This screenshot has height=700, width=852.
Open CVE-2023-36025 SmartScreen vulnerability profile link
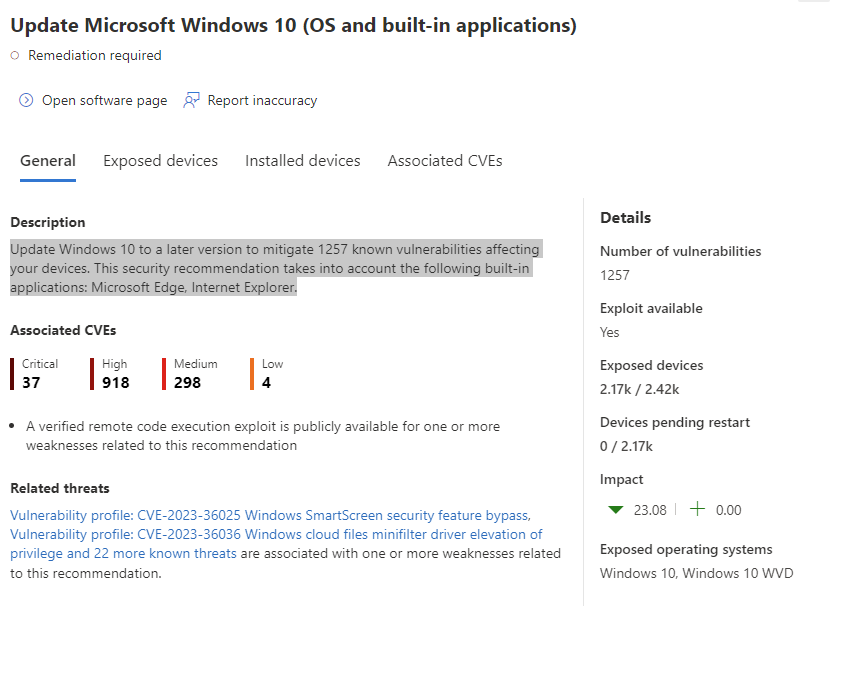click(x=271, y=515)
